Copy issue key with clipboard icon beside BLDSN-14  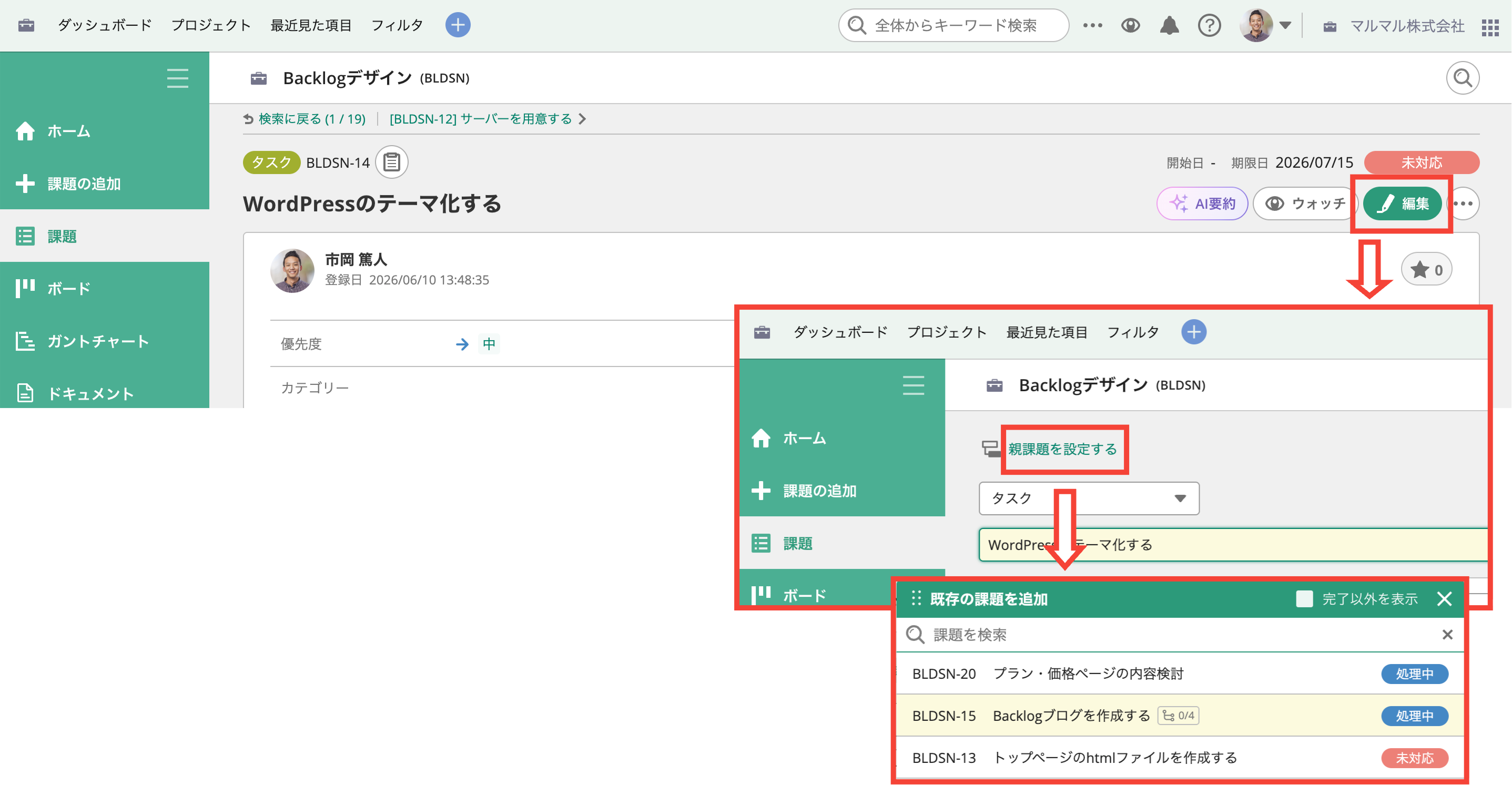click(x=391, y=162)
